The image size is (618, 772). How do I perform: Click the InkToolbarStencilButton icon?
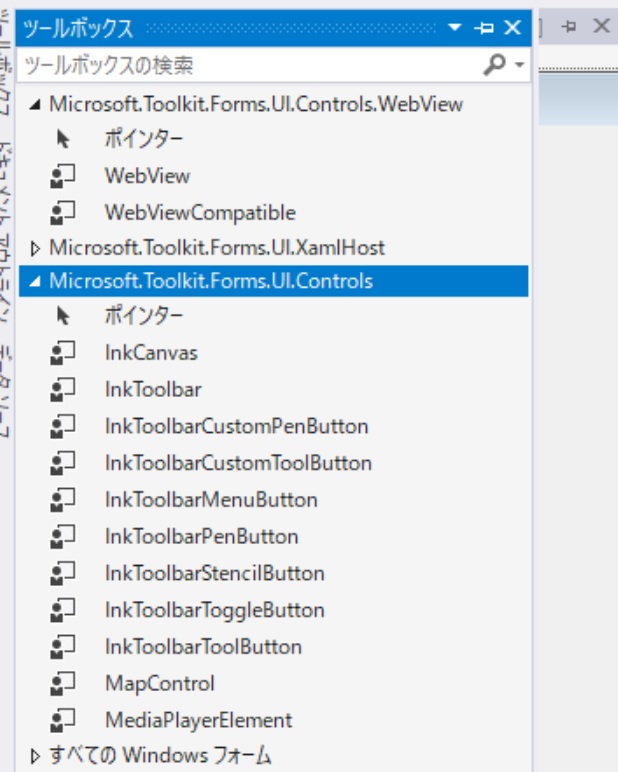tap(63, 574)
